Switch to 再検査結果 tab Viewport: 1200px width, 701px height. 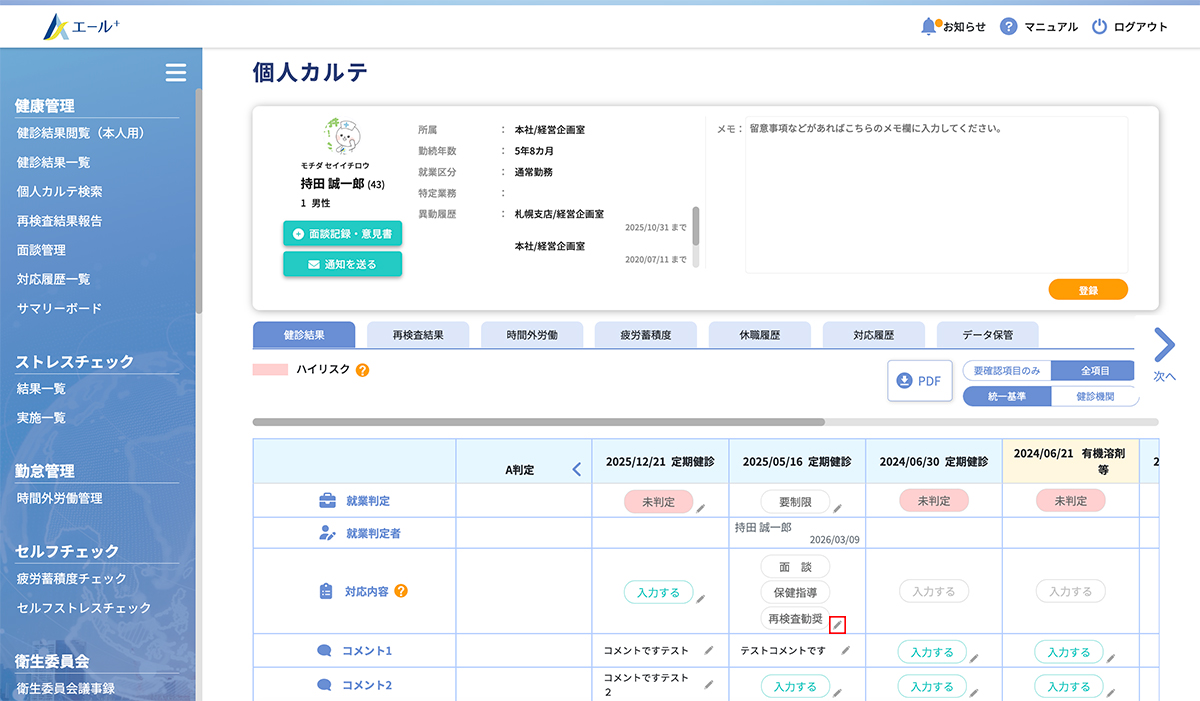click(417, 335)
